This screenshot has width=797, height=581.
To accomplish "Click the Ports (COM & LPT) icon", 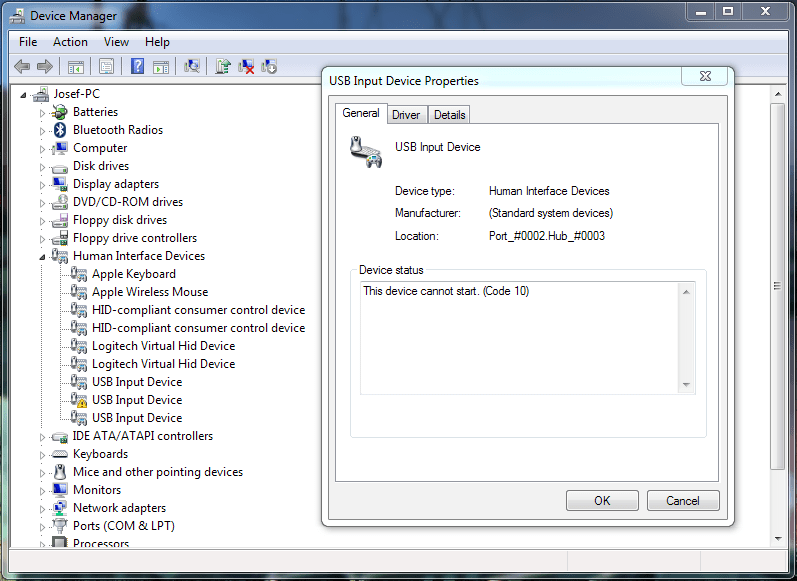I will (60, 526).
